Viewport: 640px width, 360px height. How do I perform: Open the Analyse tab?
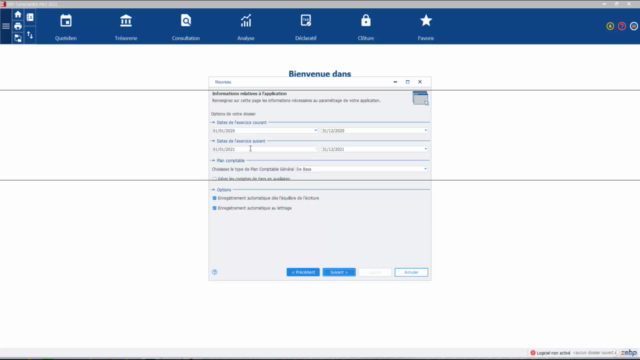pos(246,27)
